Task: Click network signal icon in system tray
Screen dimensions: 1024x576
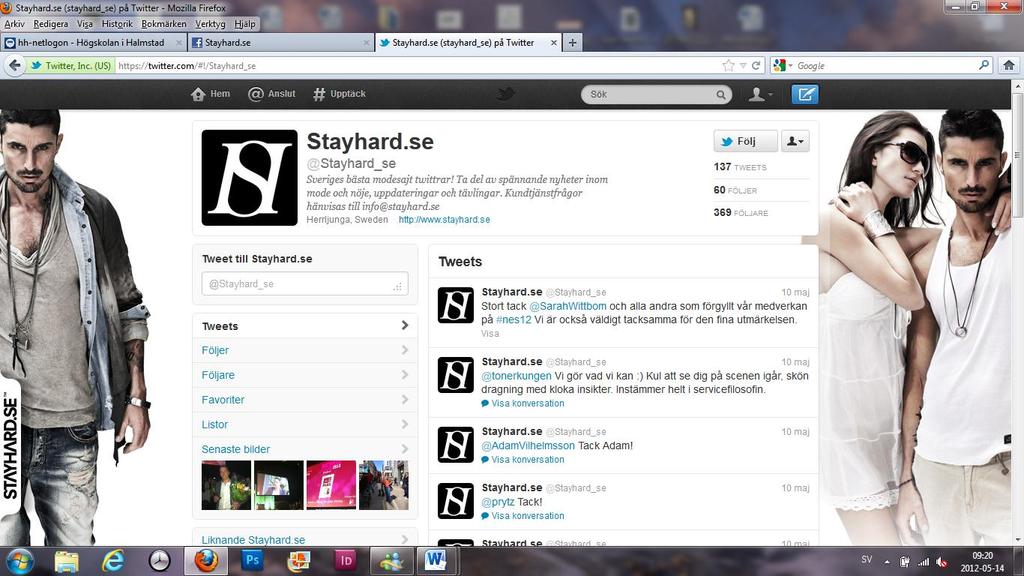Action: coord(923,562)
